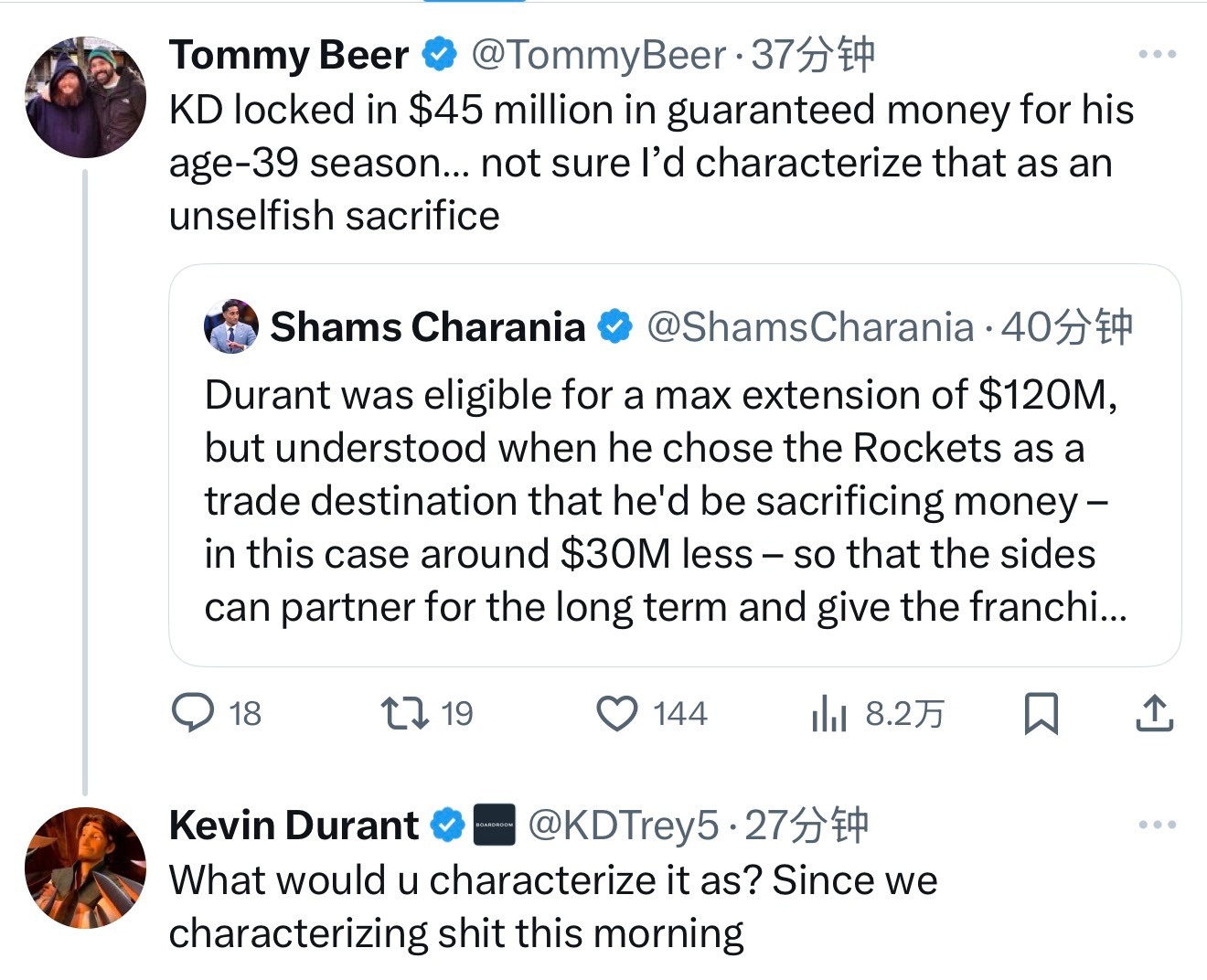1207x980 pixels.
Task: Open more options on Kevin Durant's reply
Action: click(1157, 825)
